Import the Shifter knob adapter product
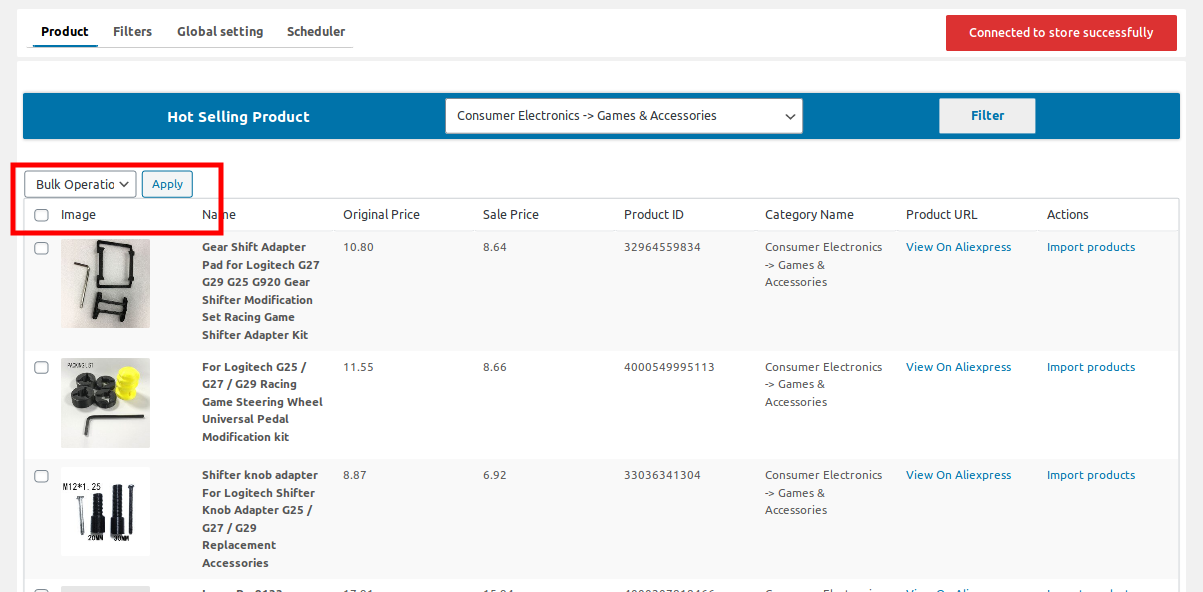1203x592 pixels. tap(1090, 476)
